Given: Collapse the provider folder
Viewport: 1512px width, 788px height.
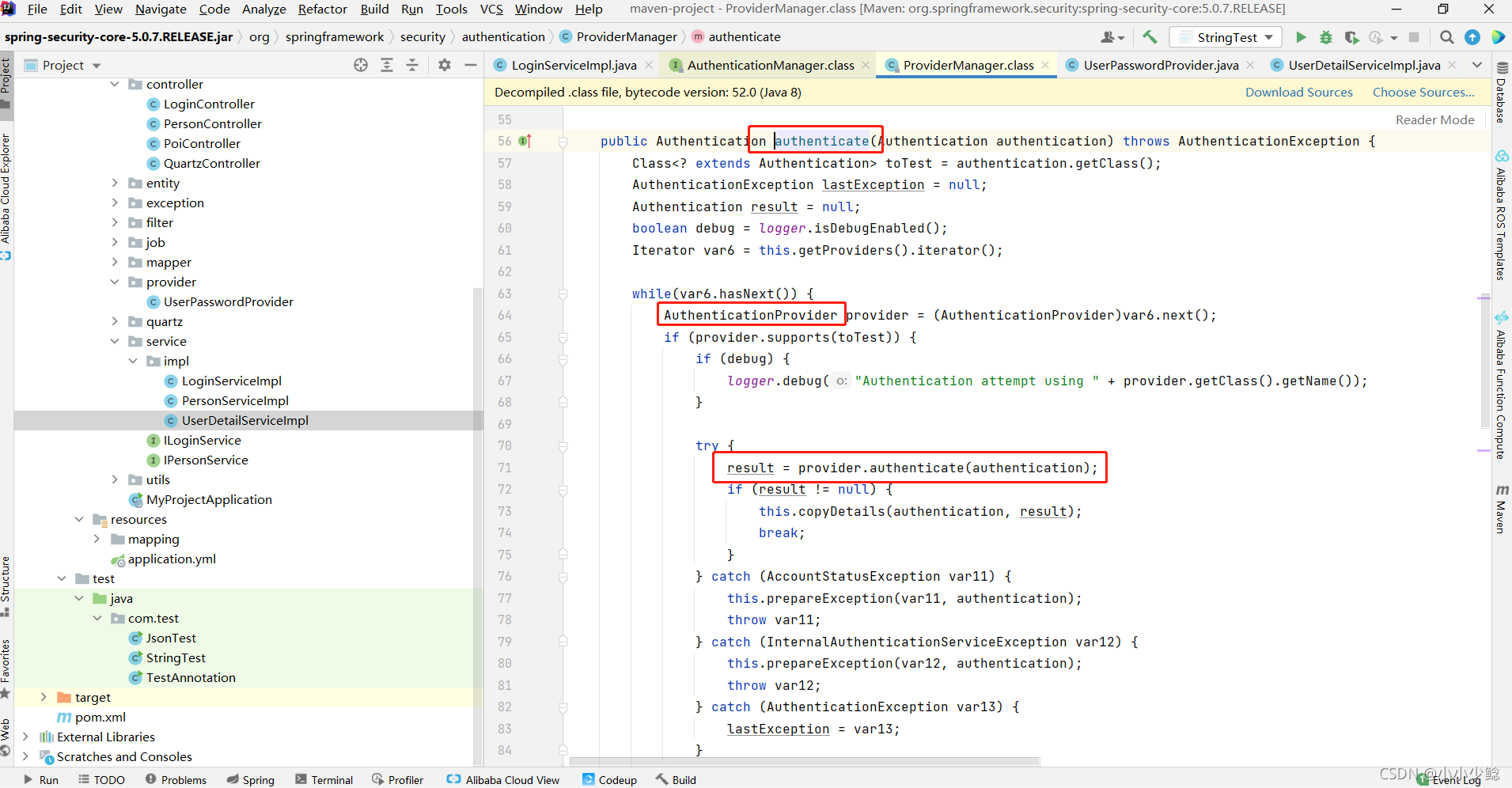Looking at the screenshot, I should tap(115, 282).
